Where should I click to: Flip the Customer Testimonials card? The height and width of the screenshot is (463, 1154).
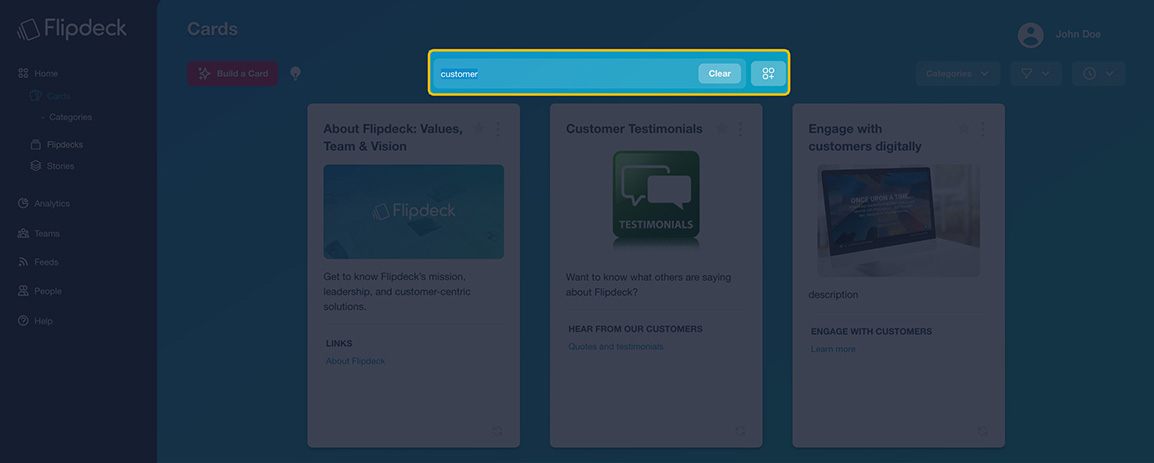740,431
